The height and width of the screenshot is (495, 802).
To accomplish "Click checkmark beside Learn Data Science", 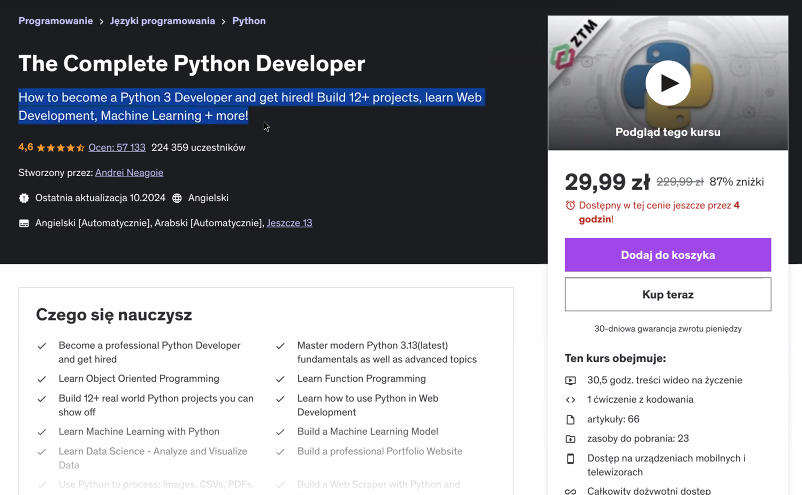I will (42, 452).
